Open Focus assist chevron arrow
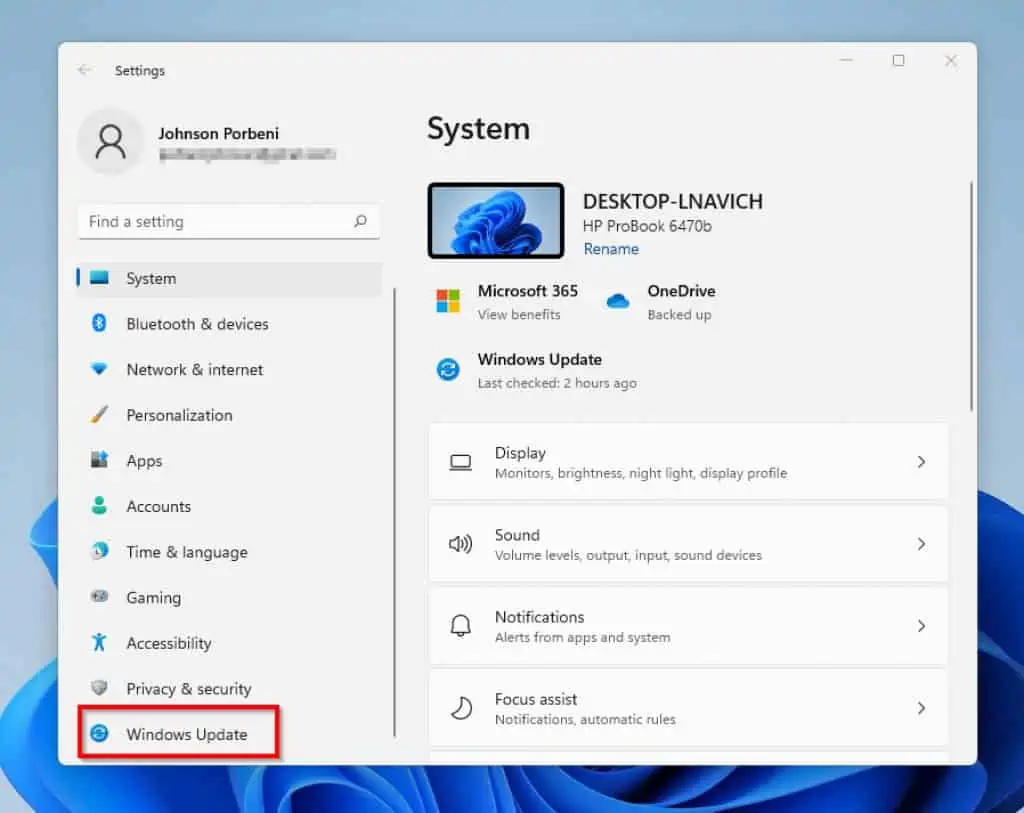Viewport: 1024px width, 813px height. pos(921,708)
